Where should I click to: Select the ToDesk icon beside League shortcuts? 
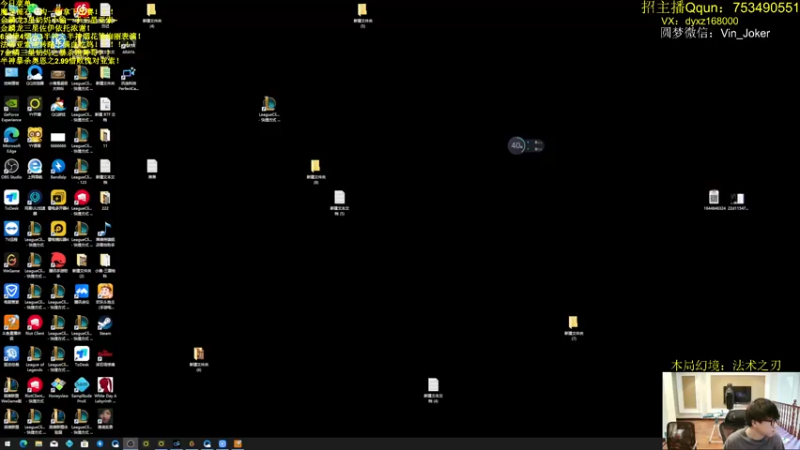click(x=82, y=354)
